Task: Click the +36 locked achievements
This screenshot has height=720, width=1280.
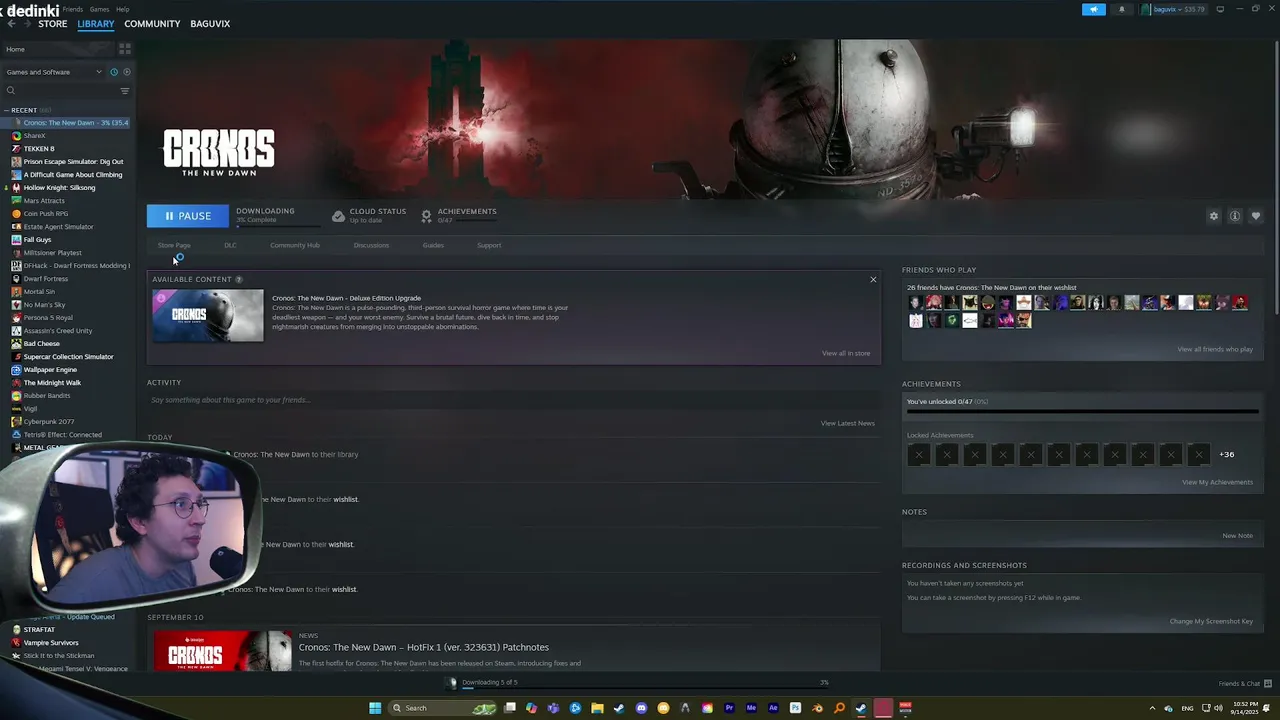Action: click(x=1226, y=454)
